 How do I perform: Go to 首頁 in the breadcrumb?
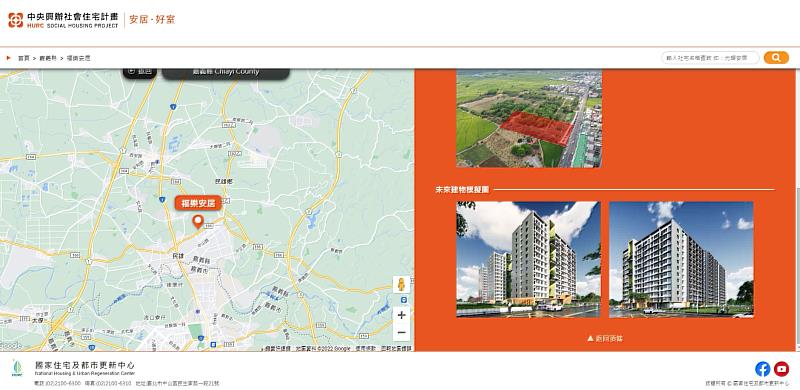[x=24, y=58]
